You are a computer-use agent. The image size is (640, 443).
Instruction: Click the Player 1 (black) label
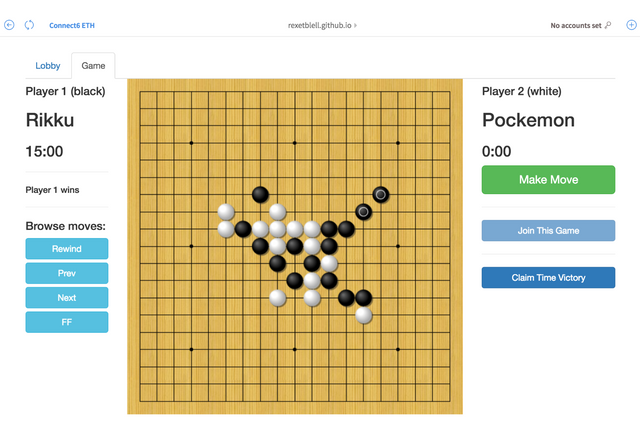(65, 91)
